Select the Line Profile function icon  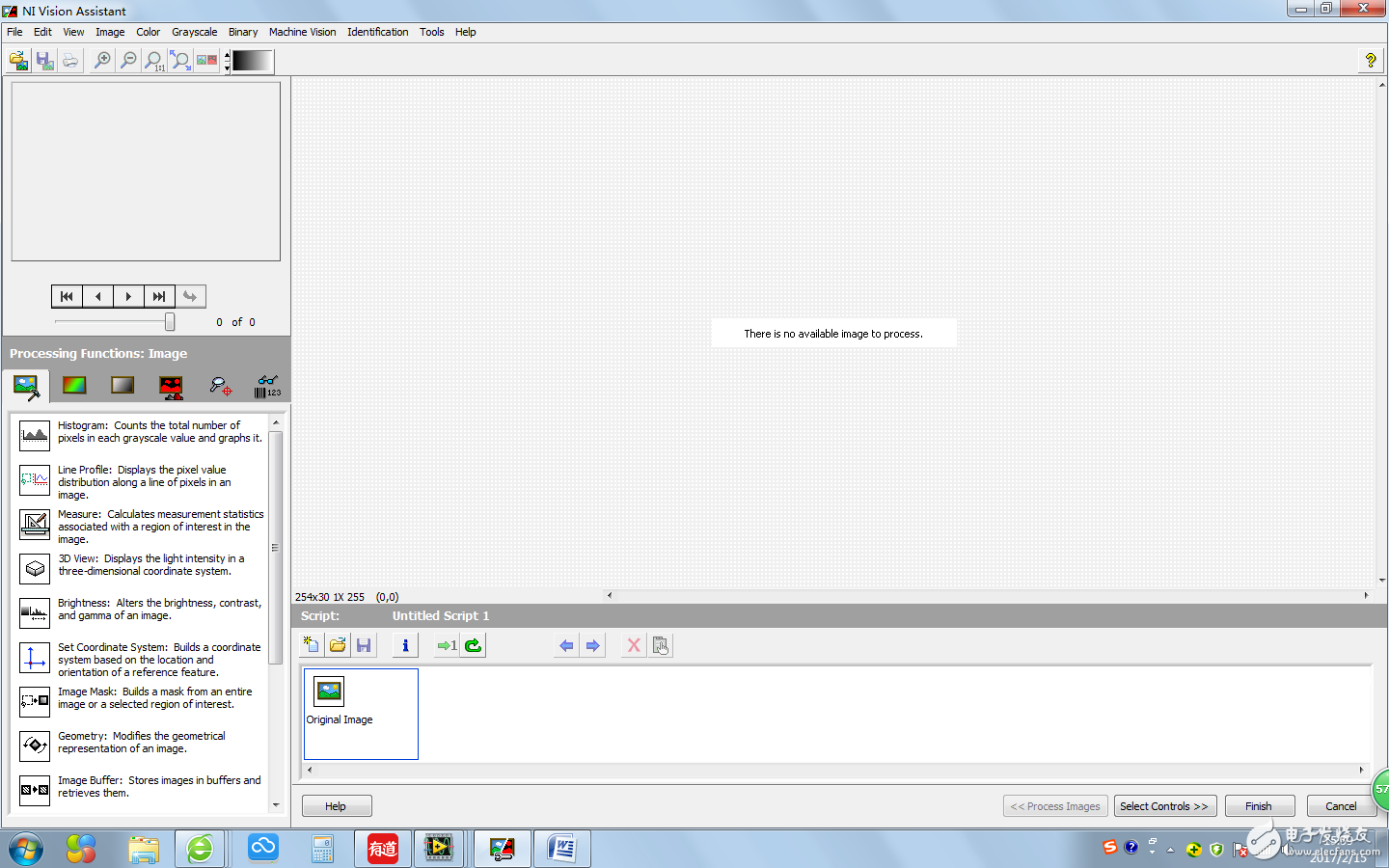[35, 480]
